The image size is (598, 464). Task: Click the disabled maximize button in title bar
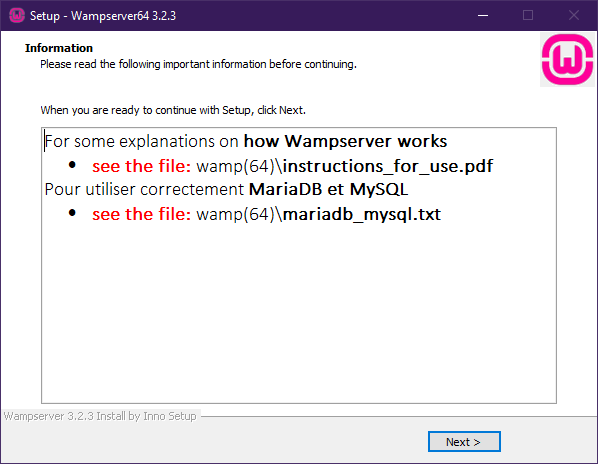click(x=528, y=16)
